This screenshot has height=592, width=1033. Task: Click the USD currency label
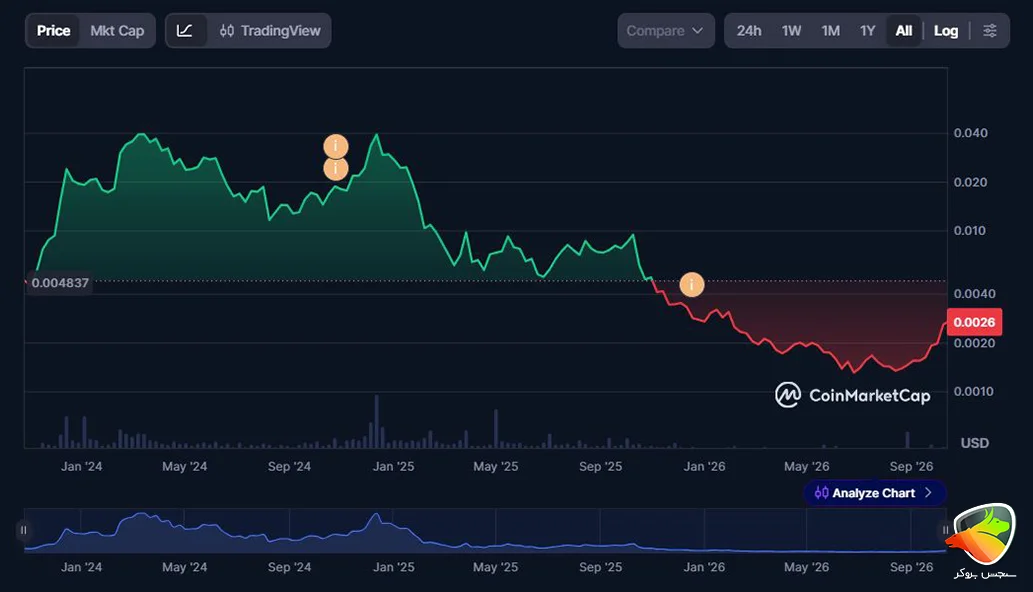pyautogui.click(x=974, y=443)
